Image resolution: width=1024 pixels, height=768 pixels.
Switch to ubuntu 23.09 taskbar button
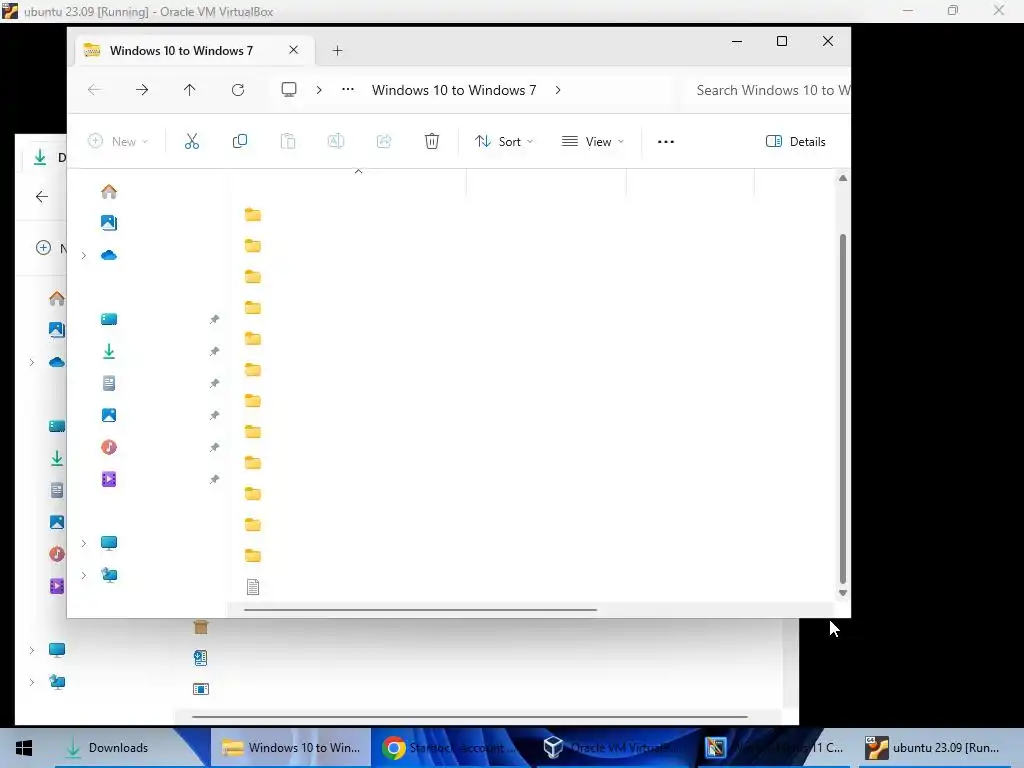coord(934,748)
